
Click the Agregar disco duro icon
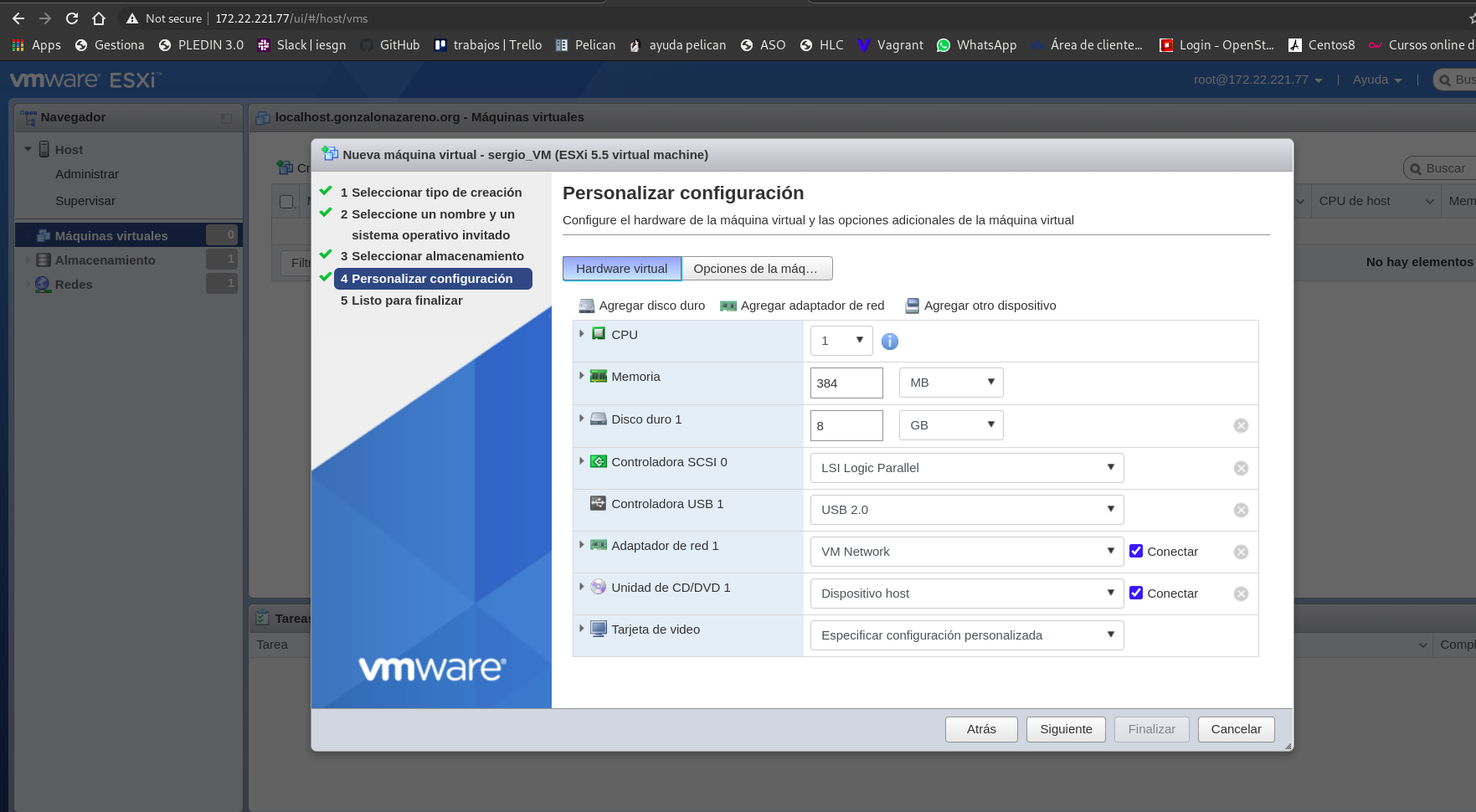pos(586,306)
